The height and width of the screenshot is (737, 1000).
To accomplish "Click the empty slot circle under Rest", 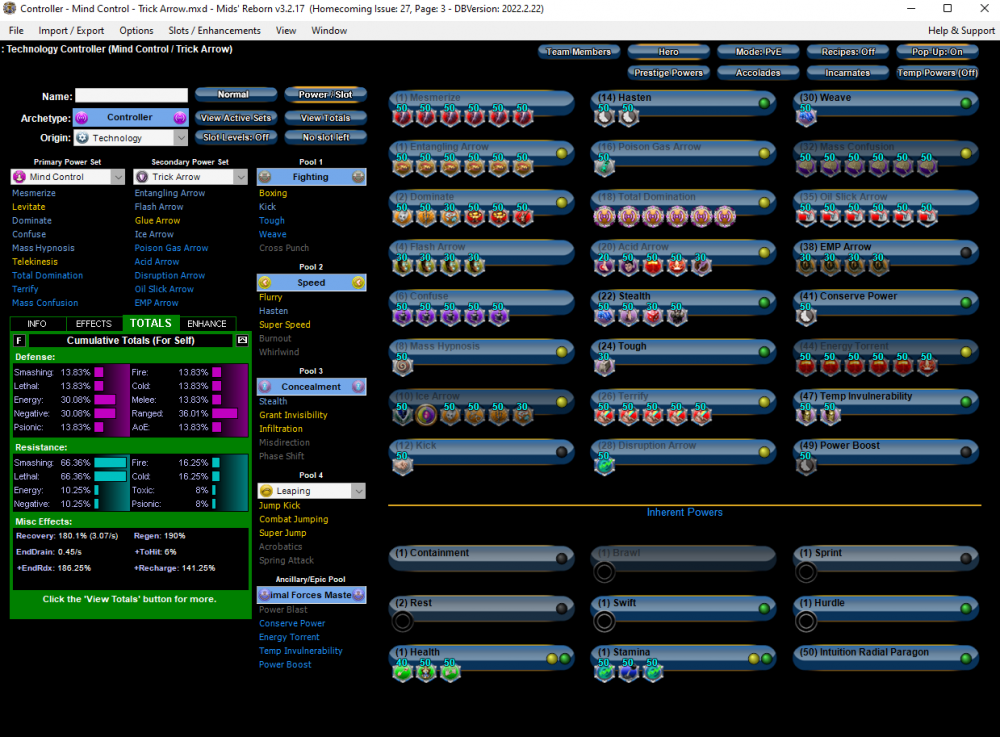I will click(402, 622).
